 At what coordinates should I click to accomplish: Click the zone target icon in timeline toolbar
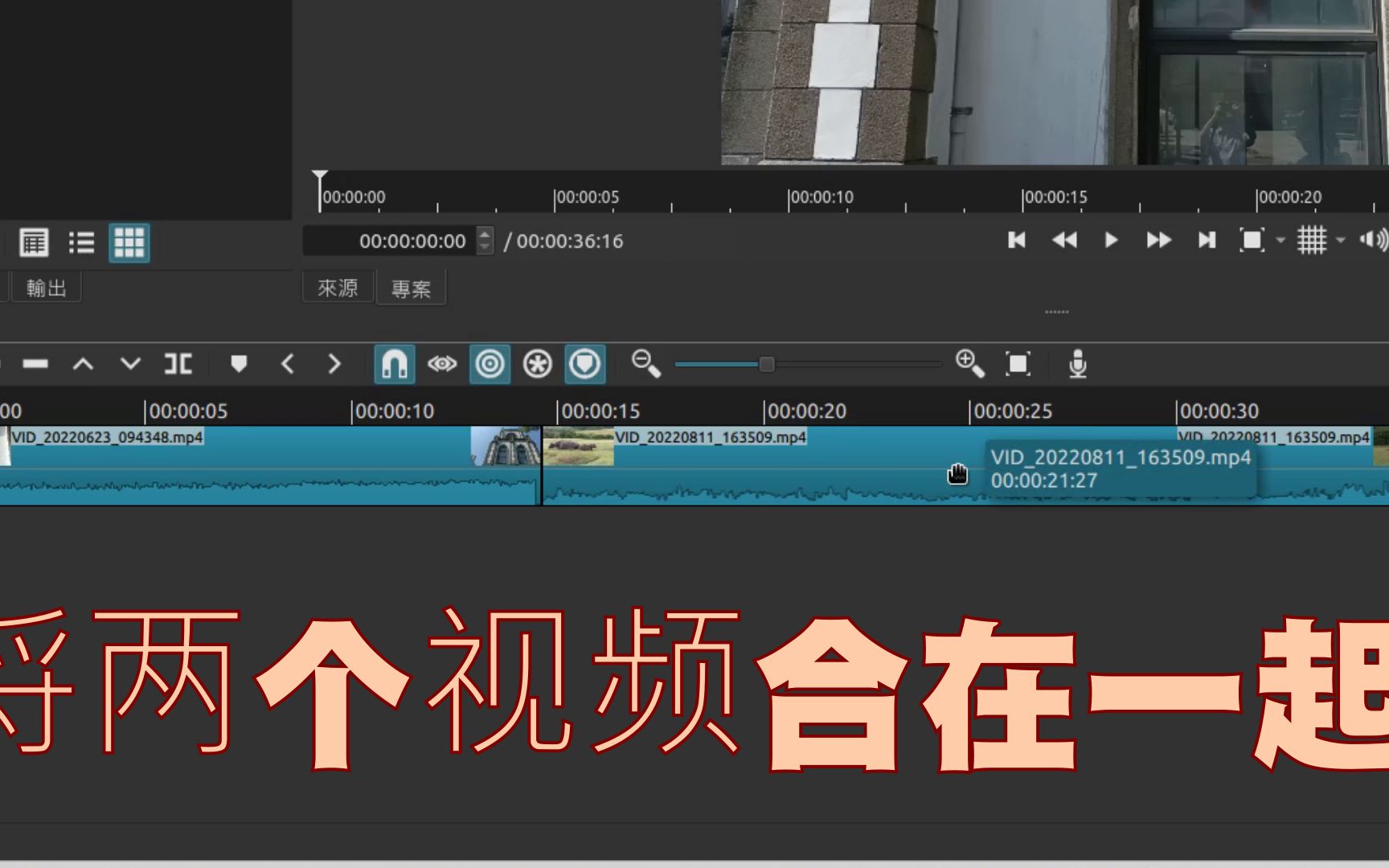coord(490,363)
